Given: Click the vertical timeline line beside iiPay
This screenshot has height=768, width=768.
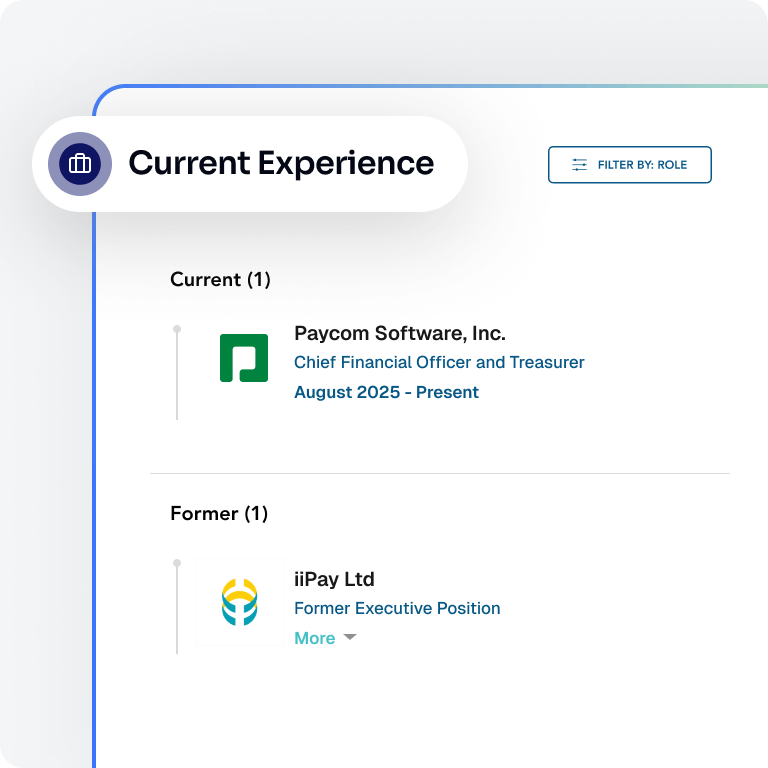Looking at the screenshot, I should (177, 615).
